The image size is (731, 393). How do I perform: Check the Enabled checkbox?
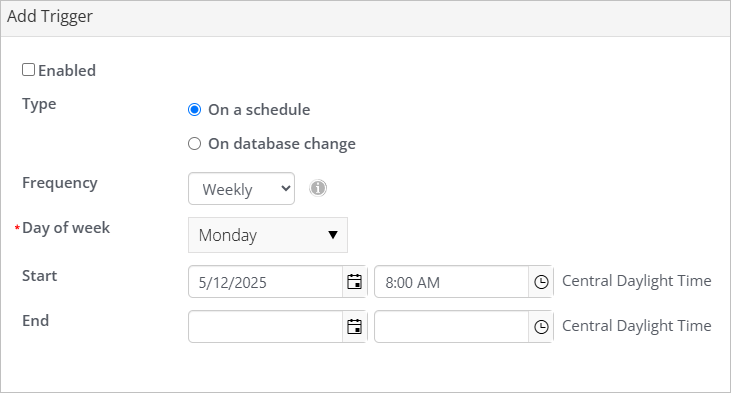coord(28,69)
